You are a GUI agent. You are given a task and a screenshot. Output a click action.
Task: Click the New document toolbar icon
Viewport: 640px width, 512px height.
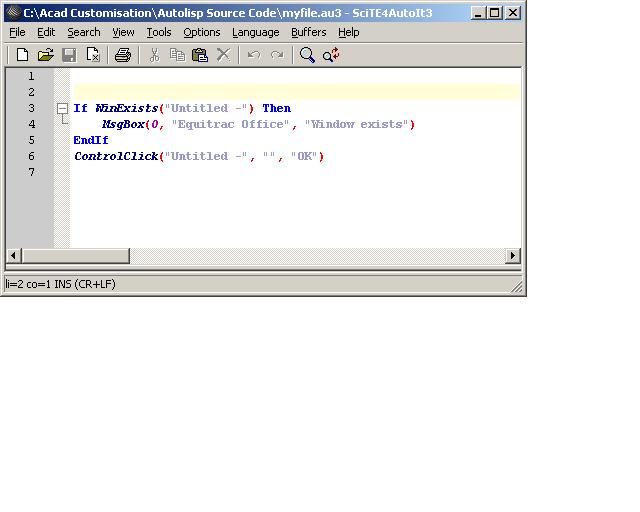[x=22, y=55]
